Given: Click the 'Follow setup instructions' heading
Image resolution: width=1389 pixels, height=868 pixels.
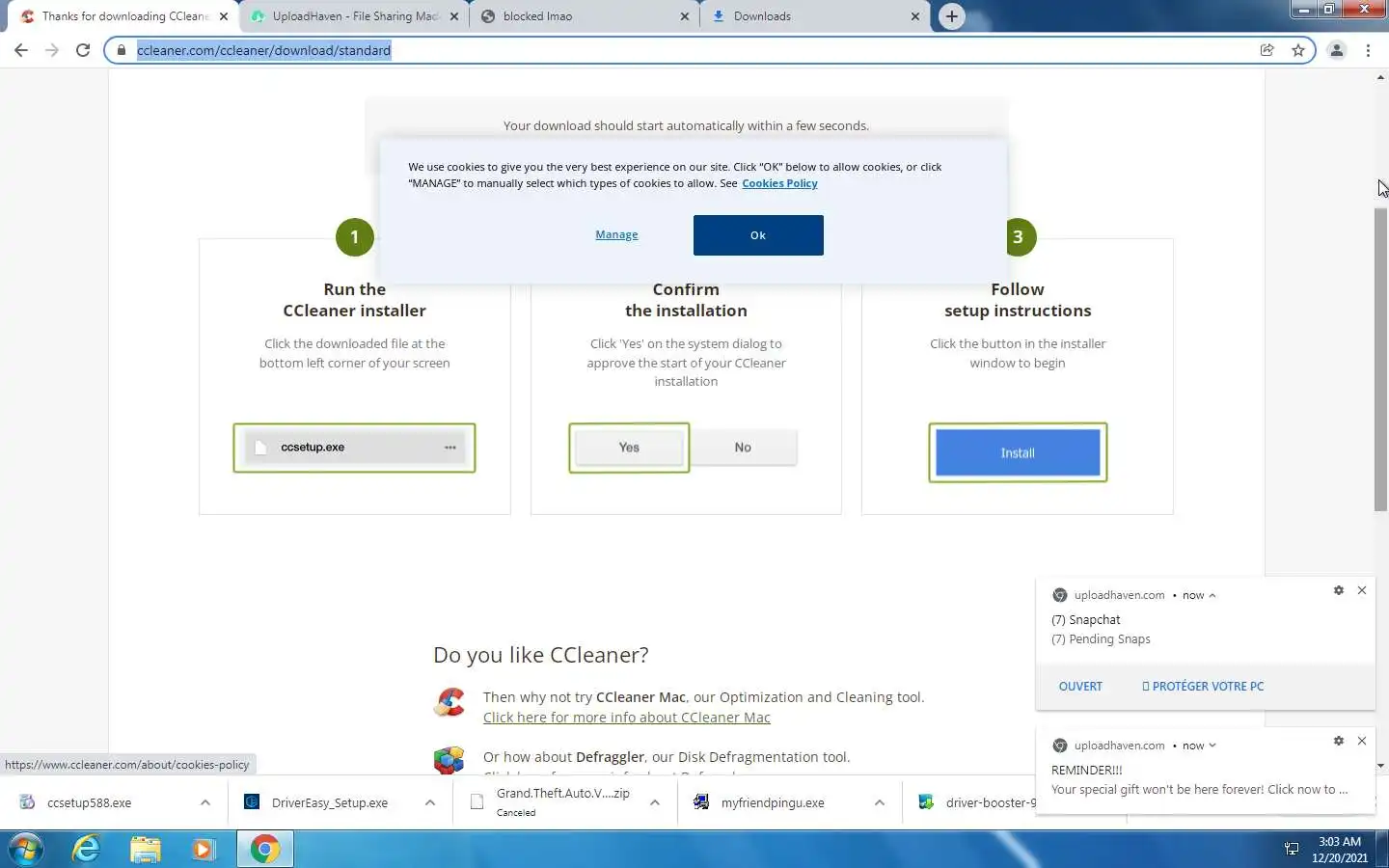Looking at the screenshot, I should 1018,300.
